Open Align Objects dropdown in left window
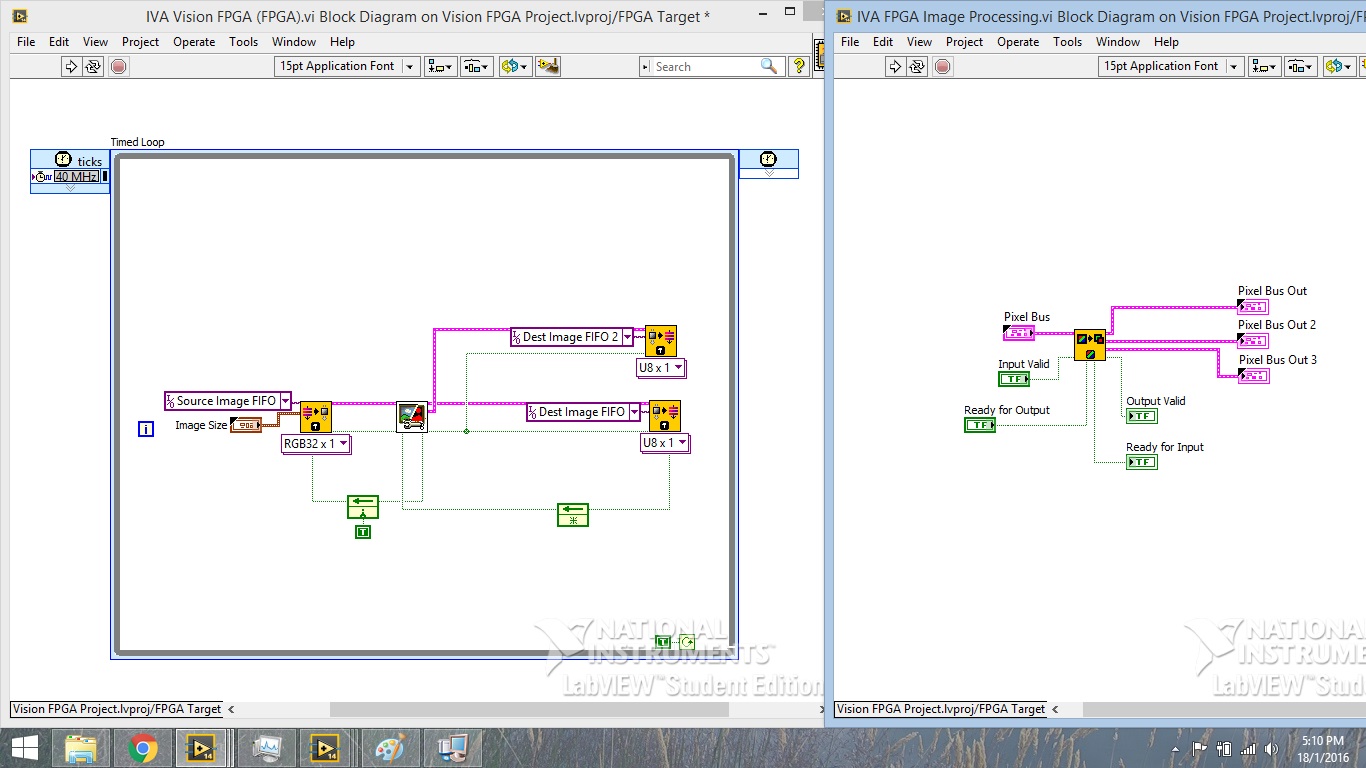 click(x=441, y=66)
